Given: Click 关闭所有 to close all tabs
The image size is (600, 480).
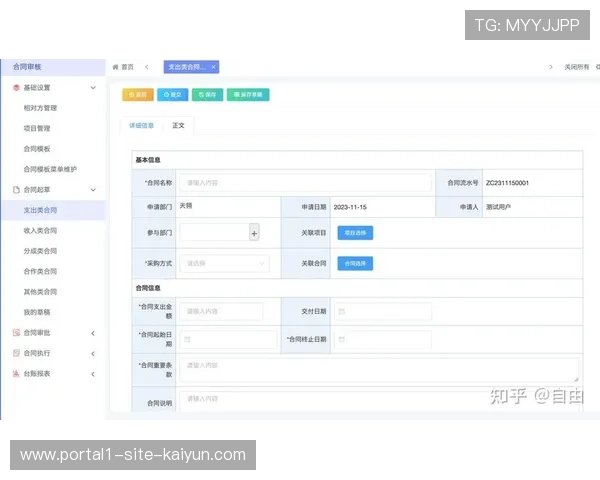Looking at the screenshot, I should click(x=577, y=67).
